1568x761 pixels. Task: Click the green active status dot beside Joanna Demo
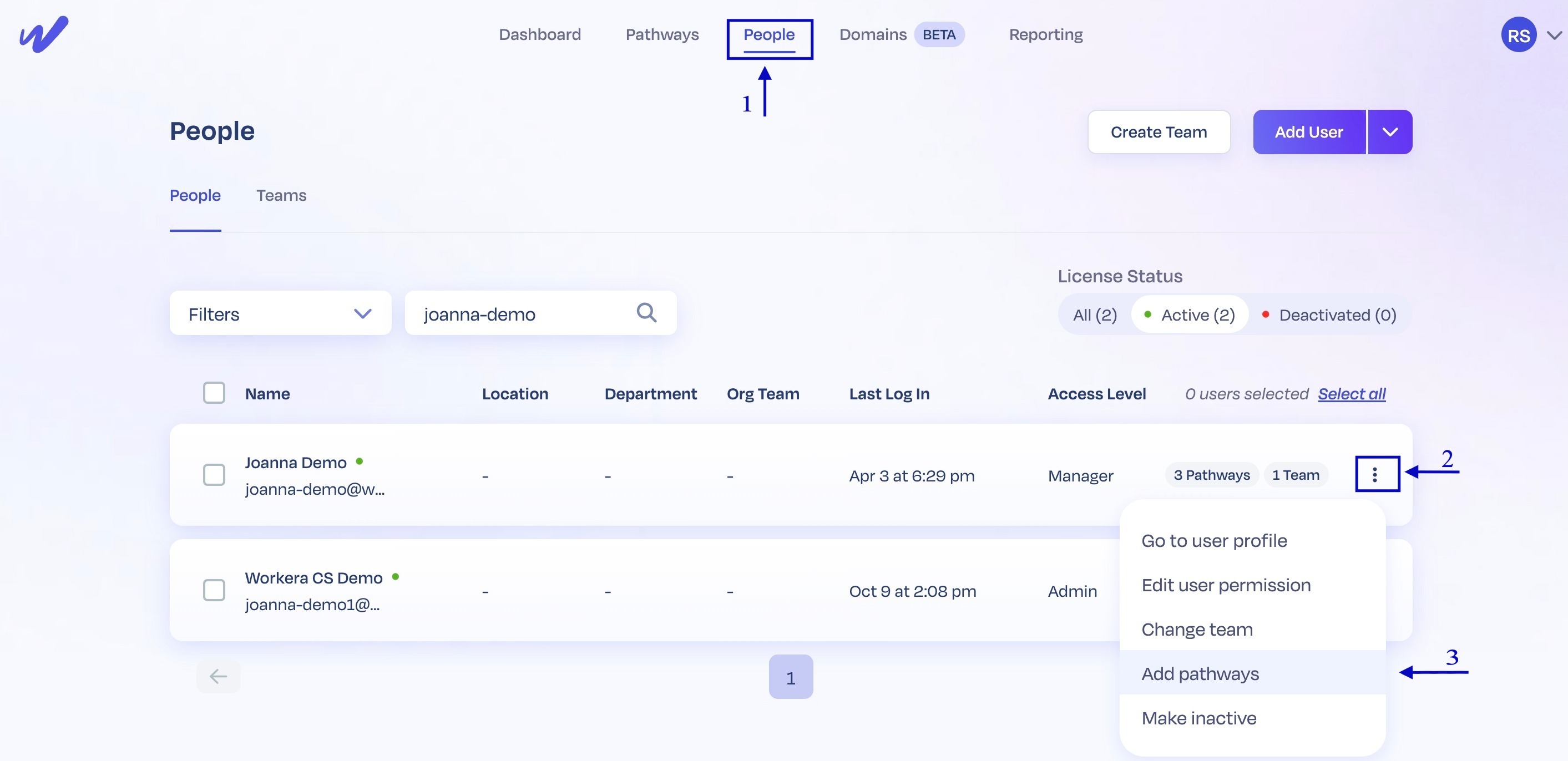point(360,461)
